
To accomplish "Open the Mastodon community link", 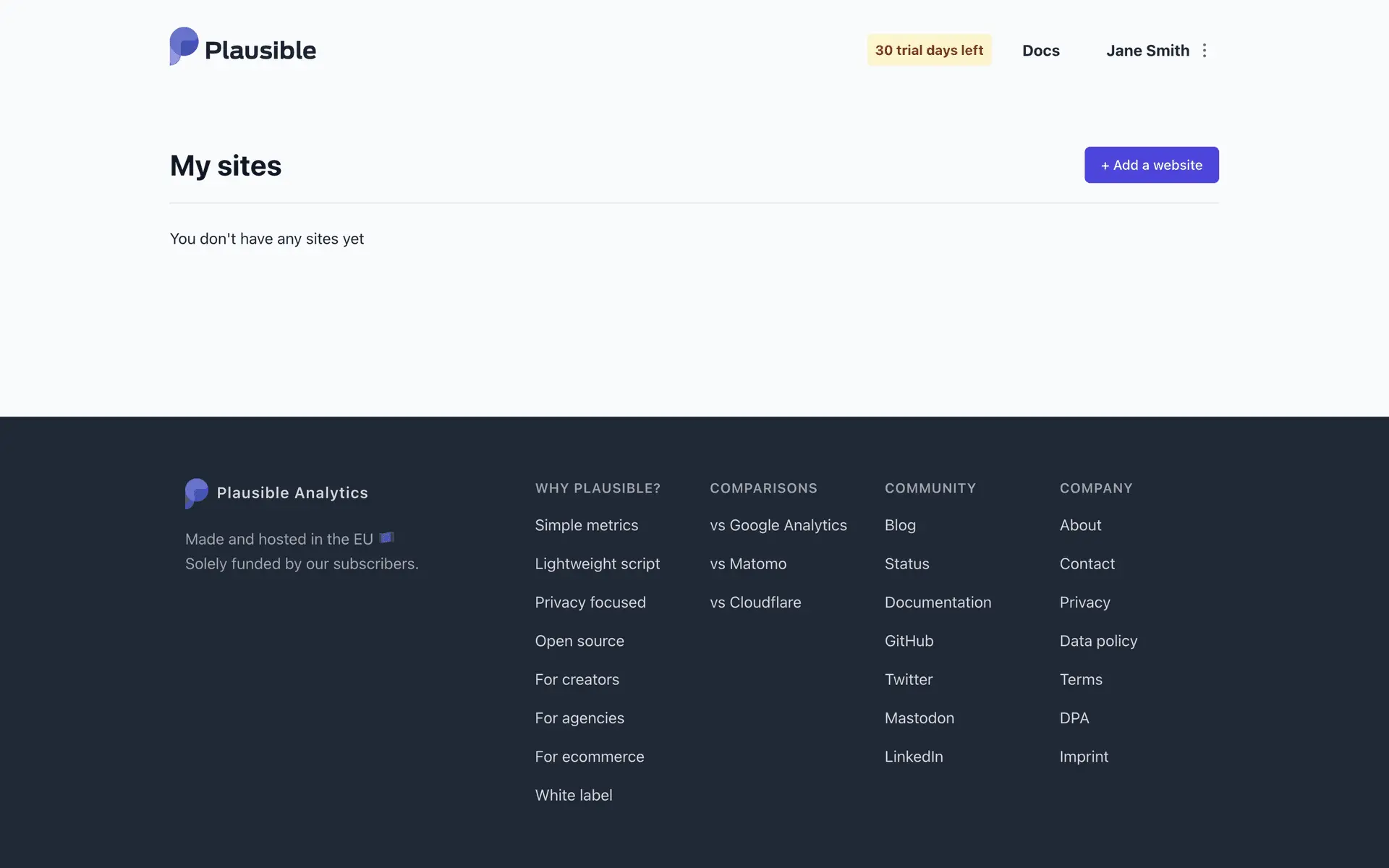I will (x=919, y=718).
